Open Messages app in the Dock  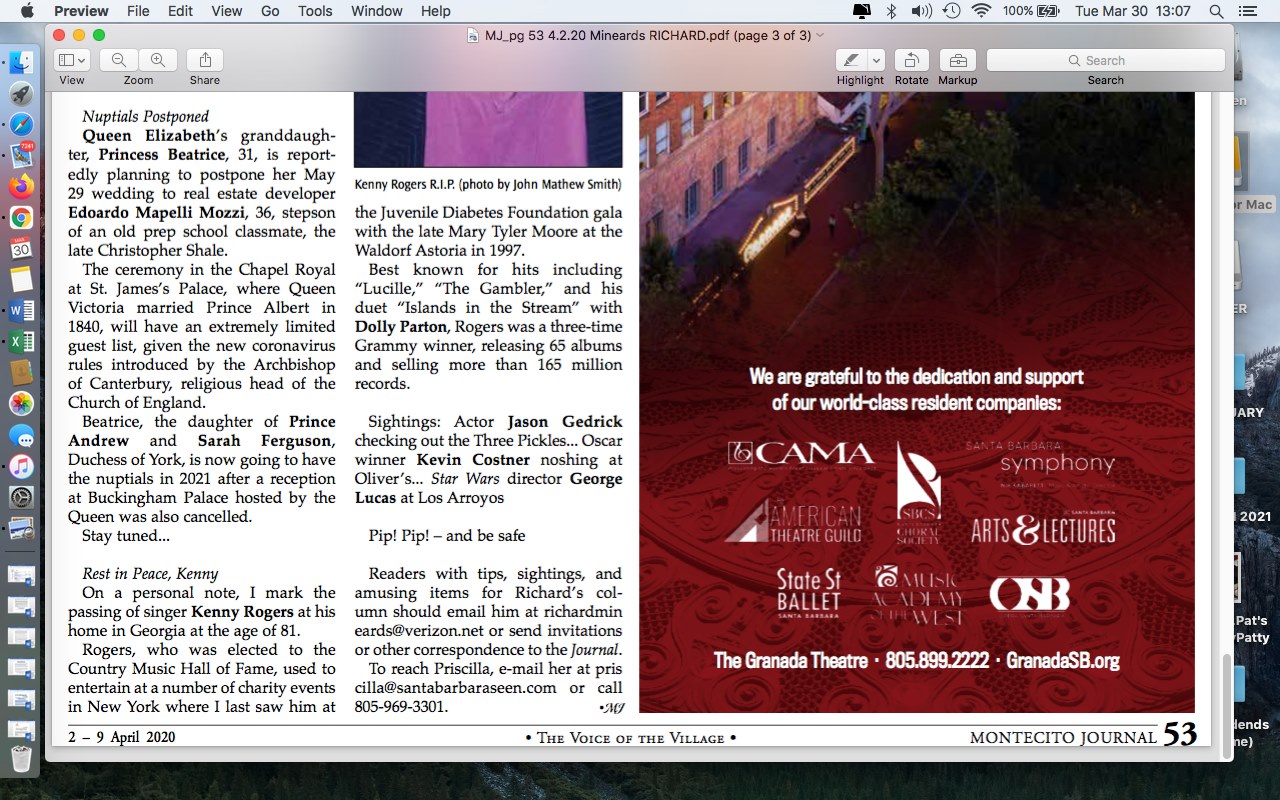point(21,435)
